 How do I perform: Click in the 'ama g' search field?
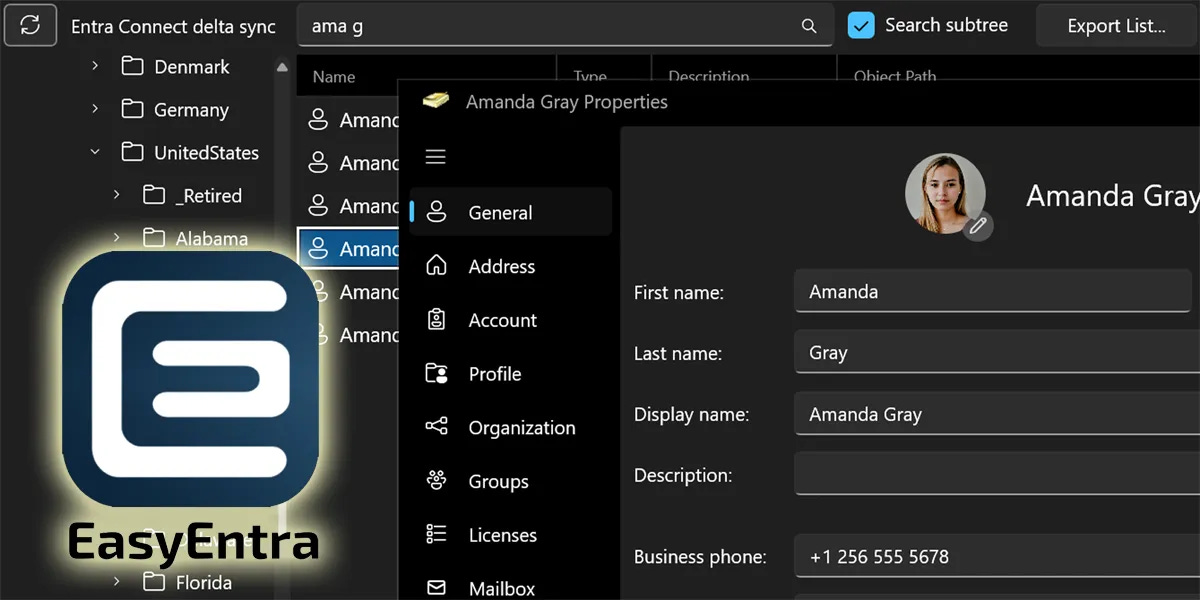coord(565,26)
